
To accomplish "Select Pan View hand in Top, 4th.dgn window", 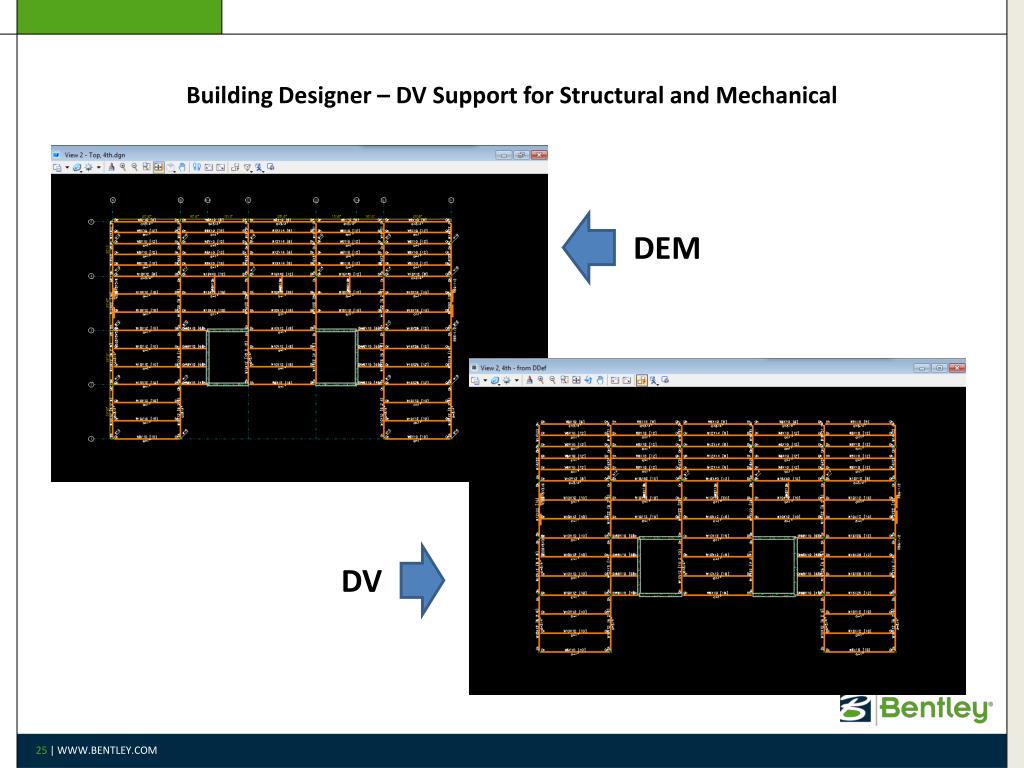I will 182,167.
